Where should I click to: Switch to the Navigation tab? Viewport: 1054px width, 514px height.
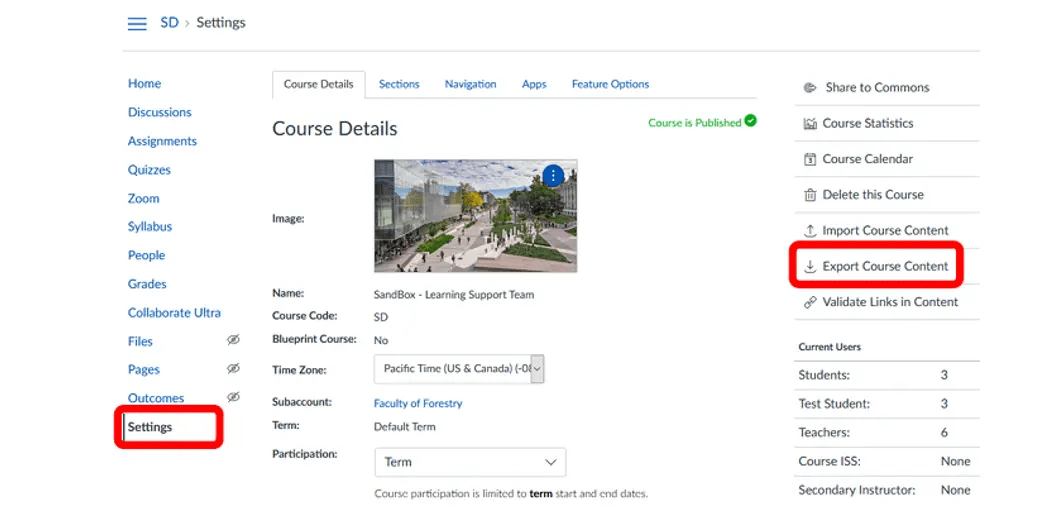click(x=471, y=85)
